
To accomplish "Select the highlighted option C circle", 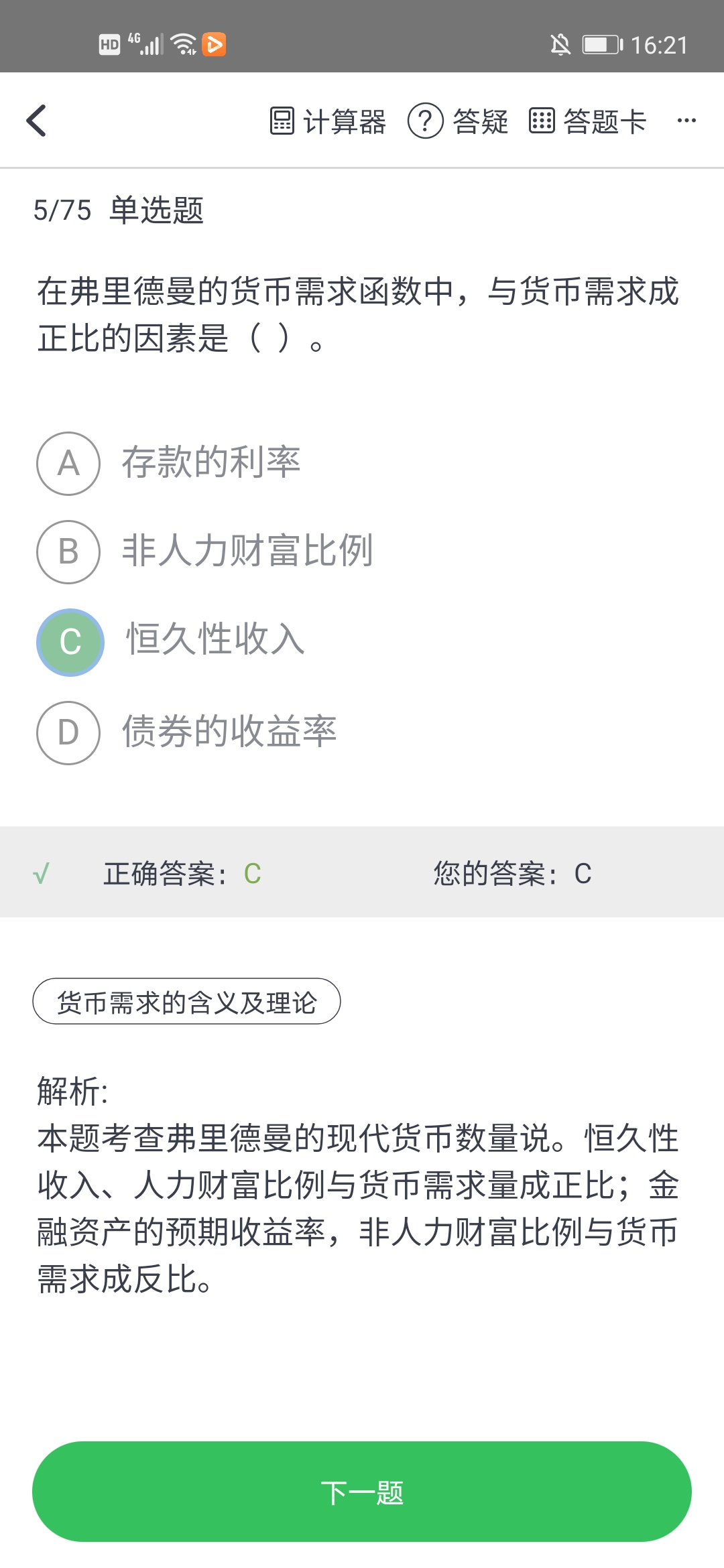I will pyautogui.click(x=70, y=642).
